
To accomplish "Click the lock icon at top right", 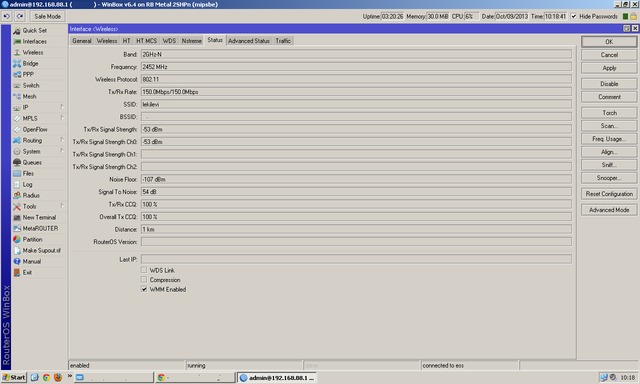I will pos(633,16).
